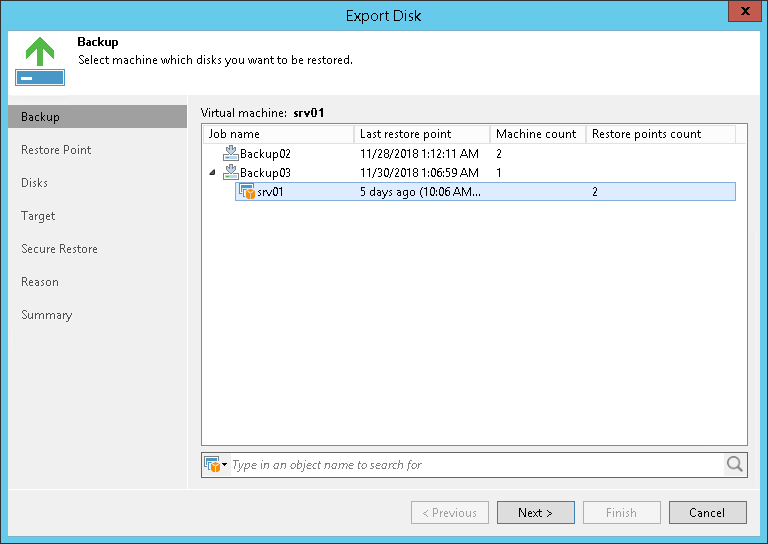Sort by Last restore point column

click(421, 134)
